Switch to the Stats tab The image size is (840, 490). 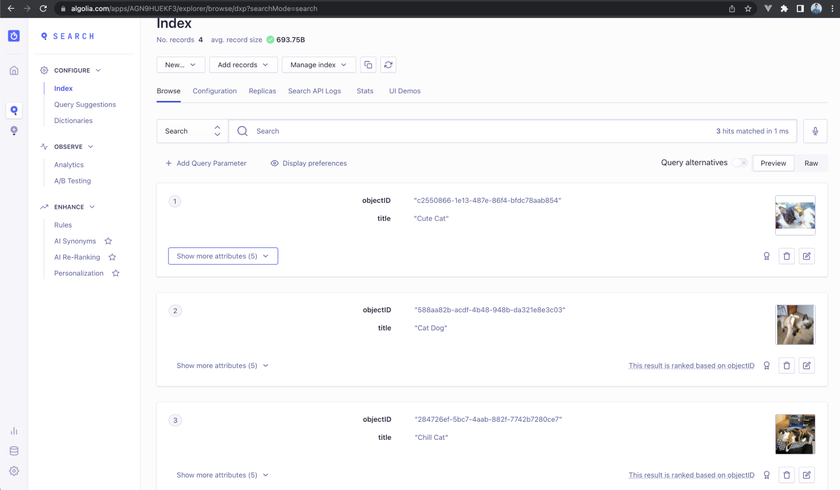tap(365, 91)
